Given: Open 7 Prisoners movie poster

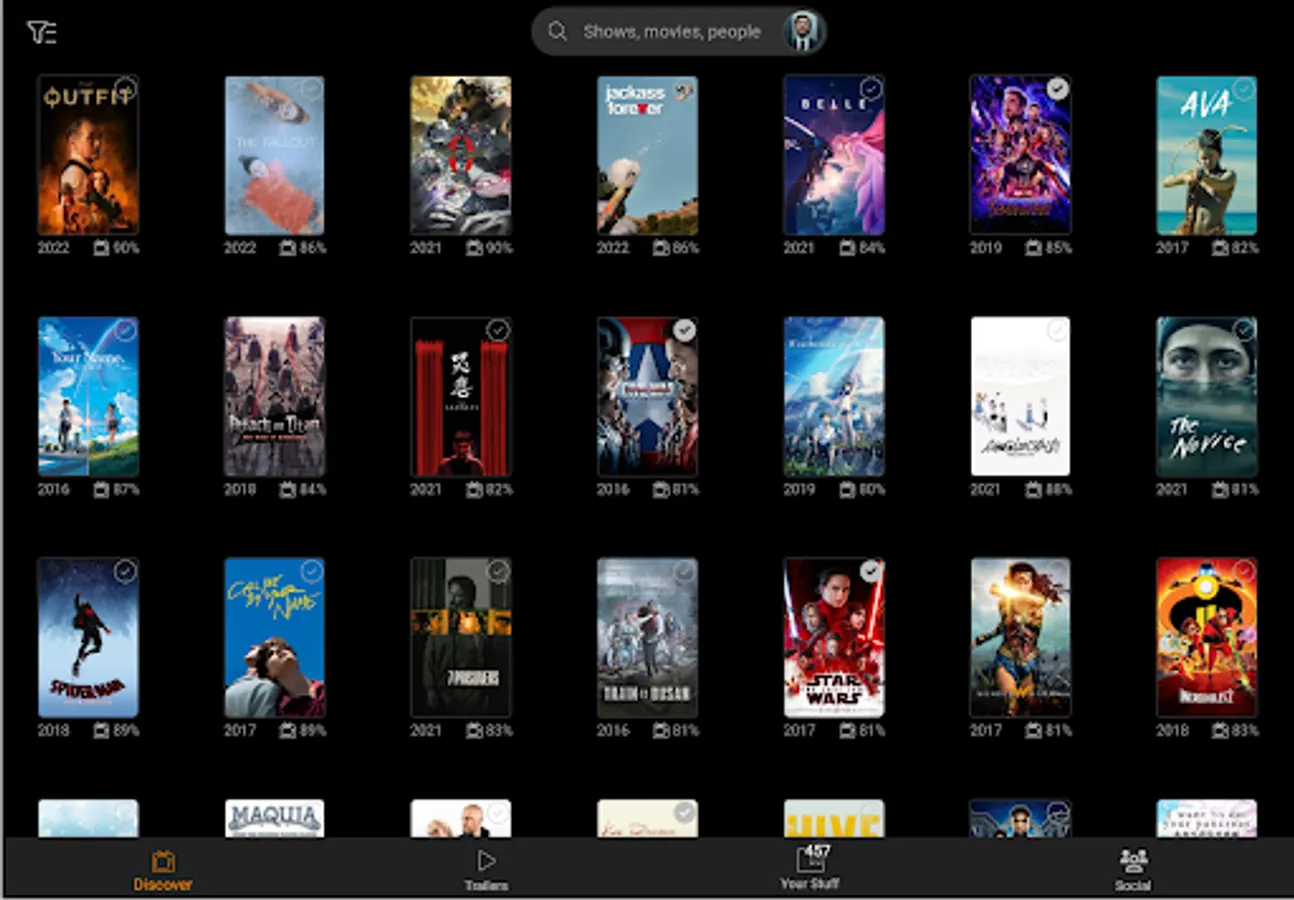Looking at the screenshot, I should coord(461,637).
